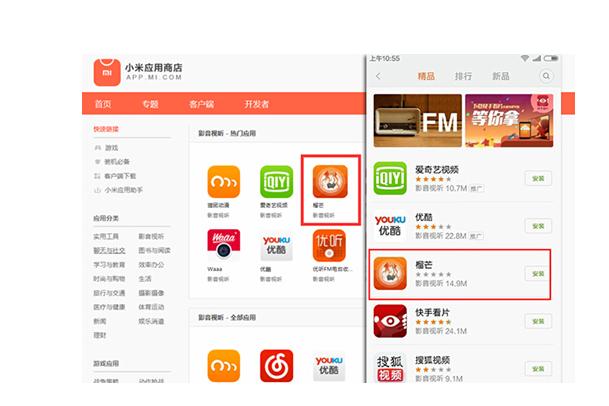Open the orange arc app icon in hot apps section
Viewport: 609px width, 406px height.
[223, 181]
